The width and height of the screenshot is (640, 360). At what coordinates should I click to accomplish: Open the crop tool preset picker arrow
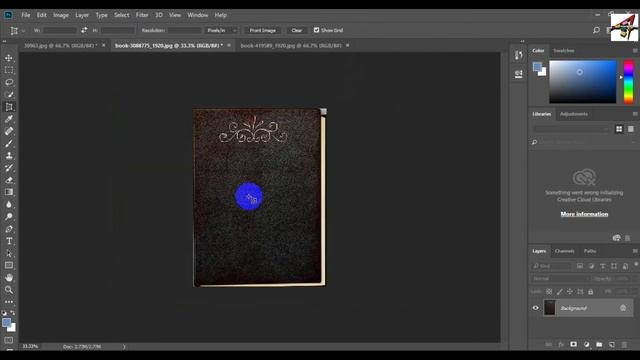pyautogui.click(x=23, y=31)
